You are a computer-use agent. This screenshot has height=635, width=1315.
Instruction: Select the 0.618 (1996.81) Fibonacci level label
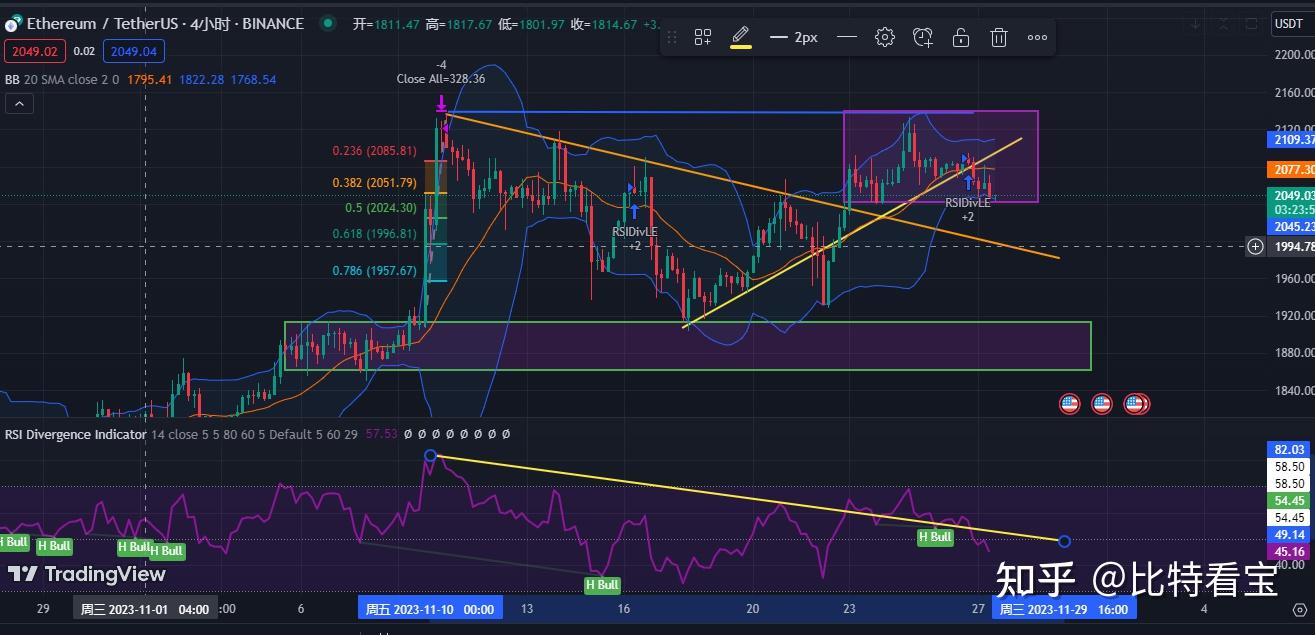(x=374, y=234)
